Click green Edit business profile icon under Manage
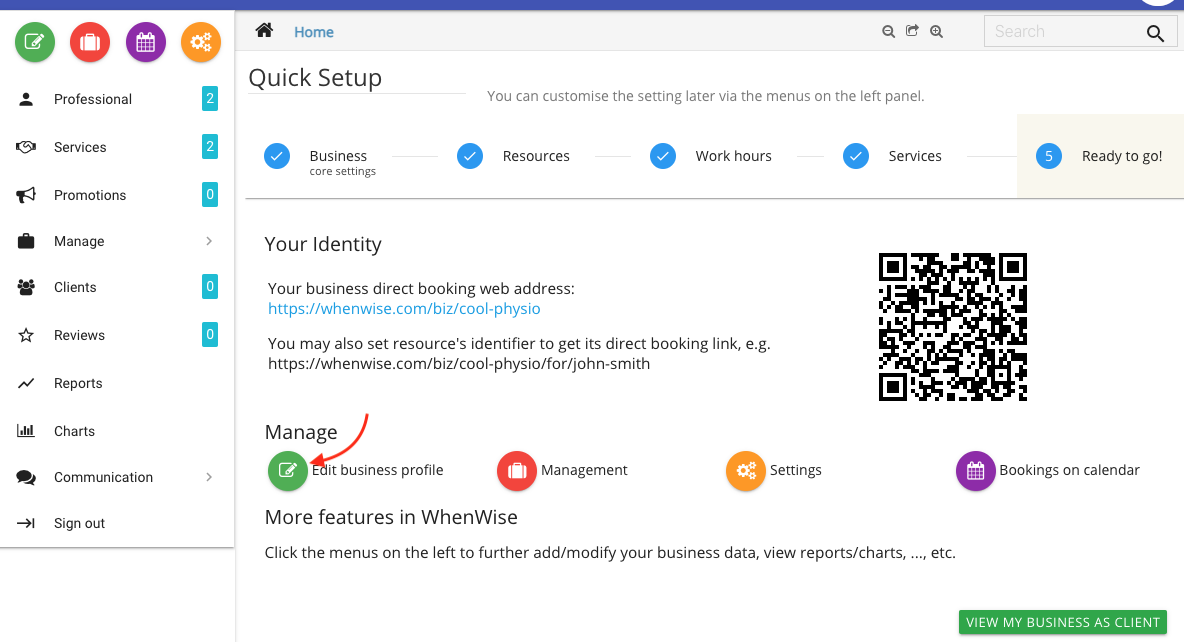Image resolution: width=1184 pixels, height=642 pixels. [x=288, y=470]
